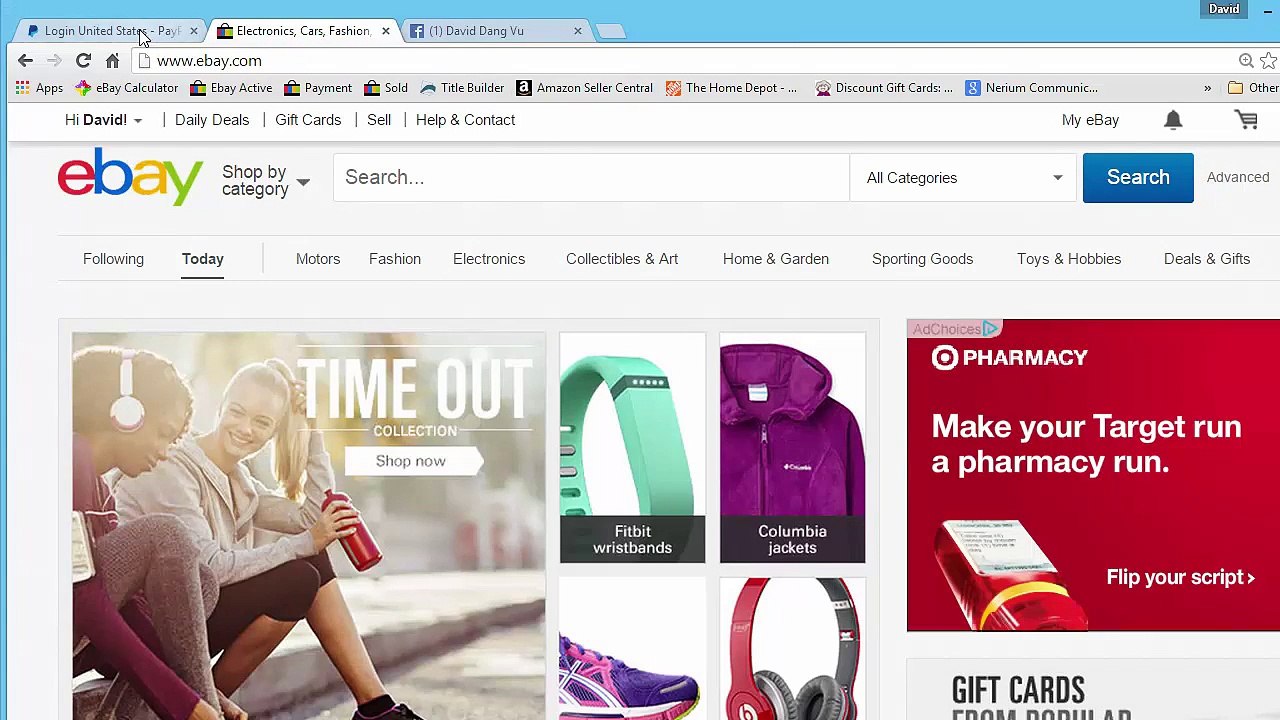
Task: Open Toys & Hobbies category
Action: (x=1069, y=259)
